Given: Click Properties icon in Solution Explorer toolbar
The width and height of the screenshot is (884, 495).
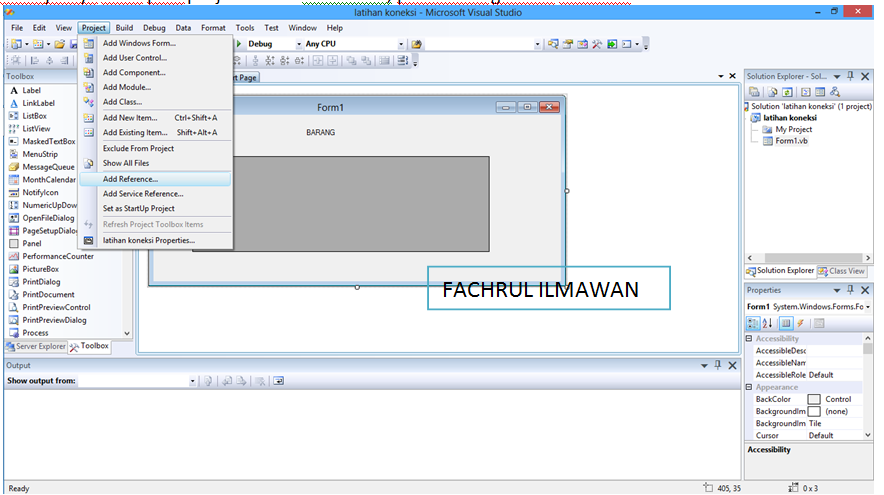Looking at the screenshot, I should (754, 92).
